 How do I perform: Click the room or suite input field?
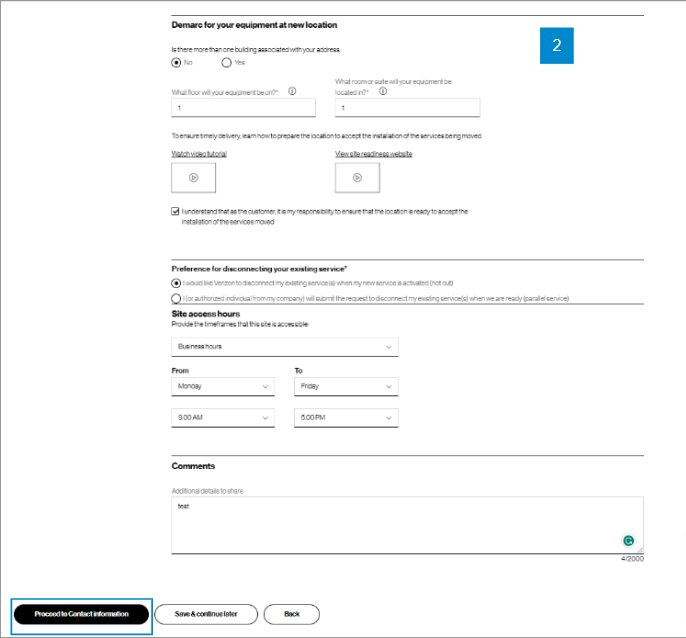407,108
